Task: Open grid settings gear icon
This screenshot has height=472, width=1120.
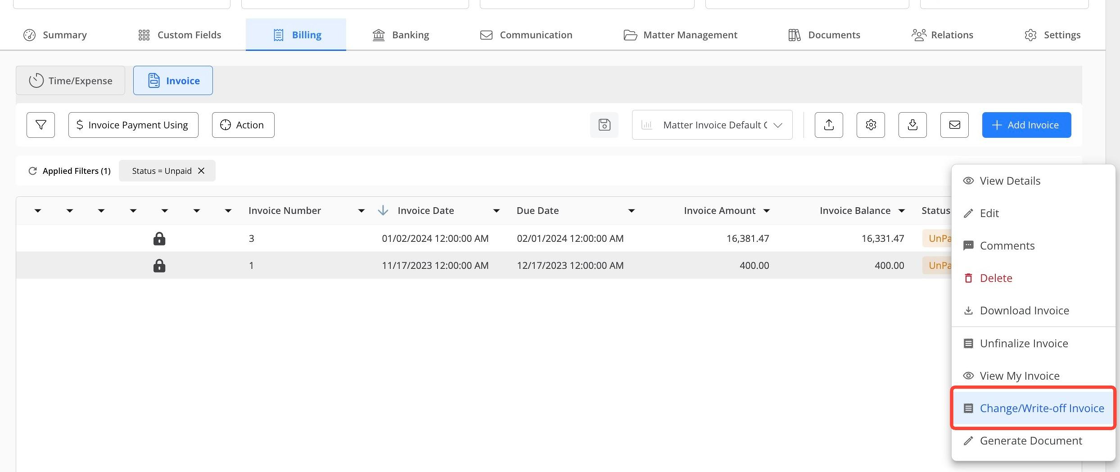Action: pos(871,125)
